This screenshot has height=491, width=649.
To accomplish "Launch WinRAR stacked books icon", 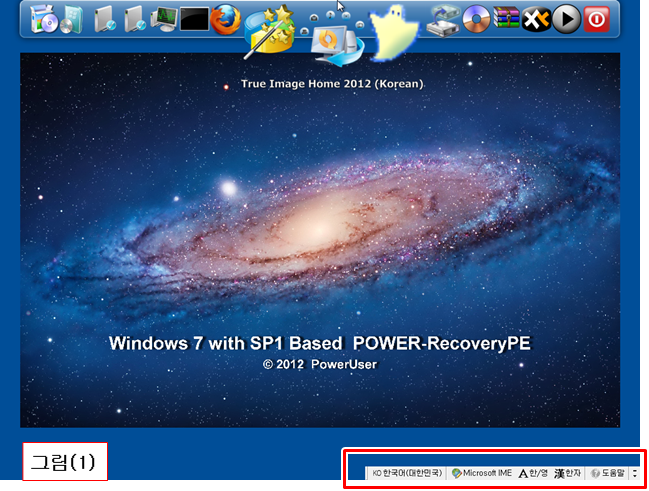I will tap(506, 18).
